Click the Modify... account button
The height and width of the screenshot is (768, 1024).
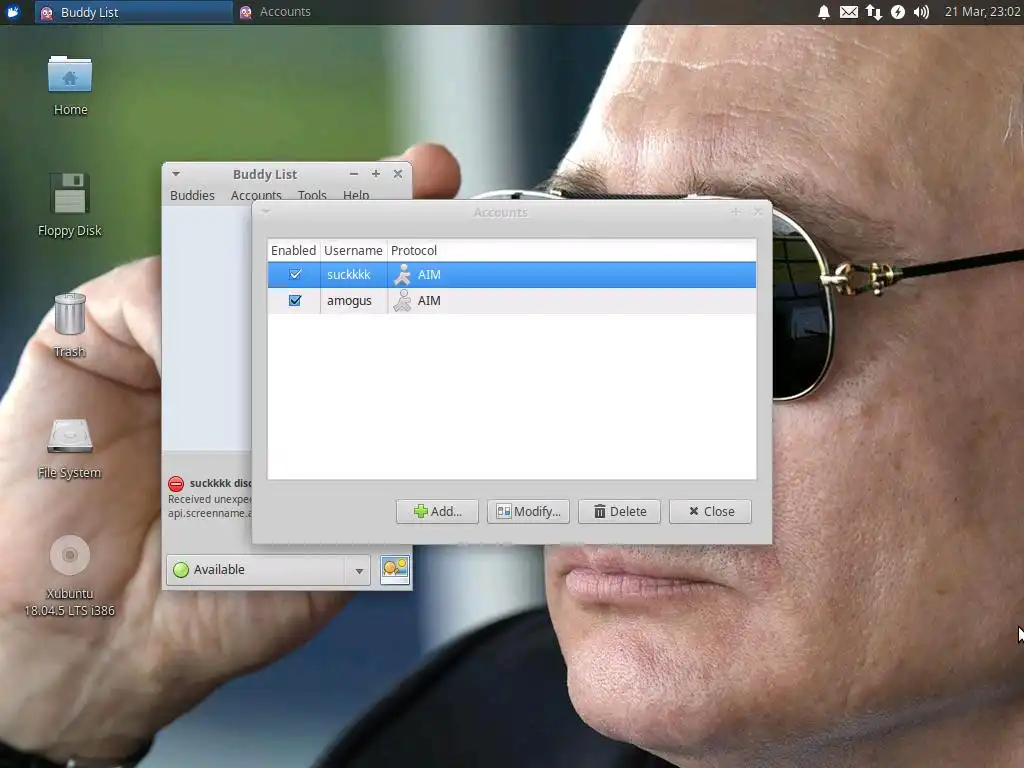click(528, 511)
